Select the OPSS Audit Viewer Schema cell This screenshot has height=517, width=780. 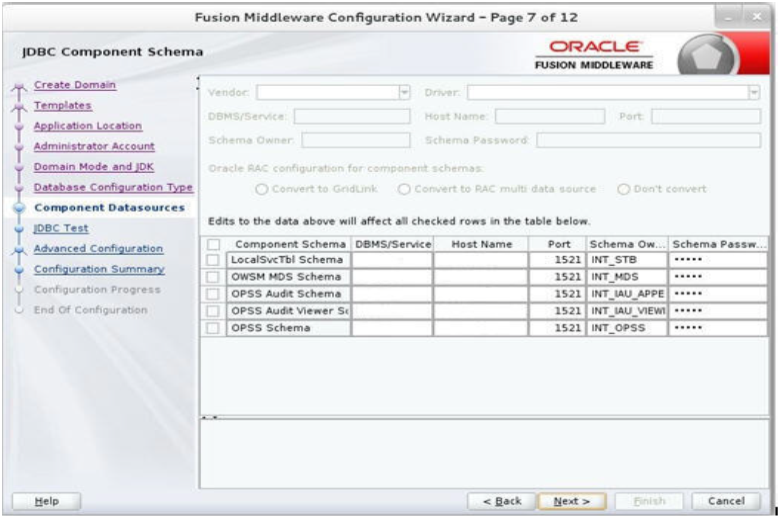click(x=289, y=311)
